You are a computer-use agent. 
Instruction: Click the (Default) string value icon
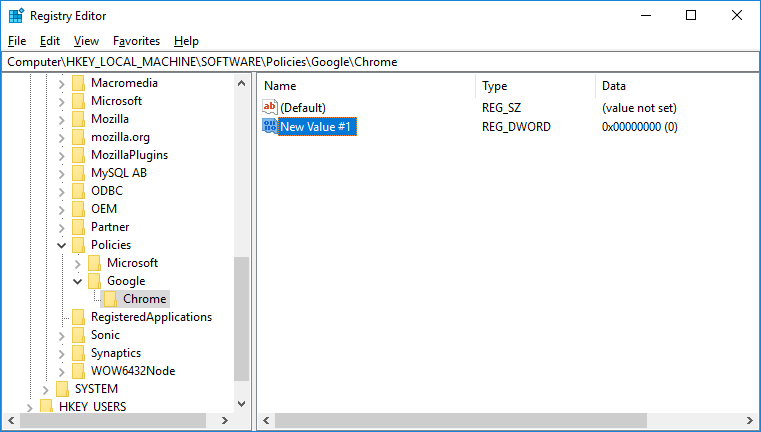pyautogui.click(x=269, y=107)
